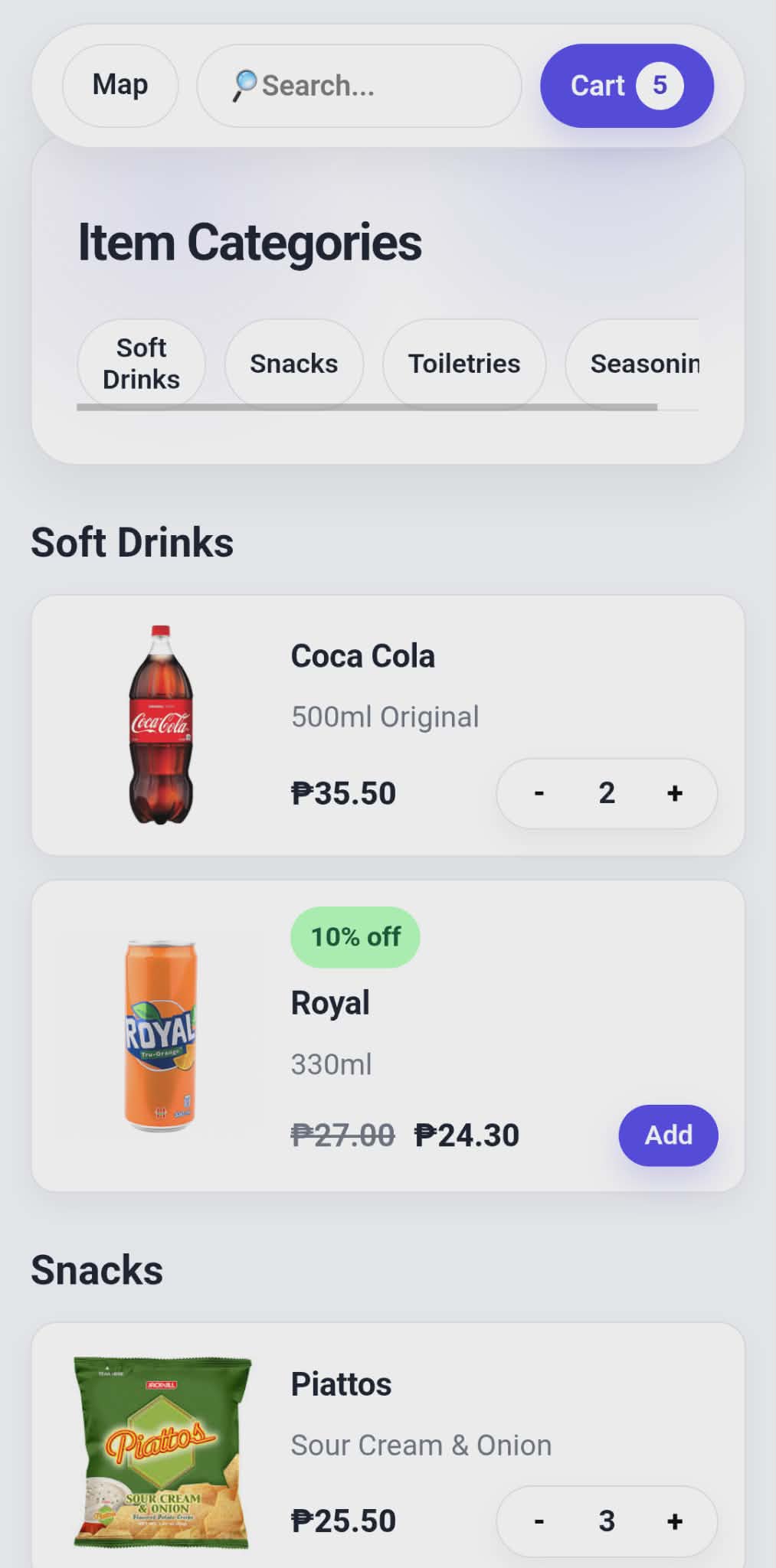This screenshot has height=1568, width=776.
Task: Click the category list horizontal scrollbar
Action: point(366,407)
